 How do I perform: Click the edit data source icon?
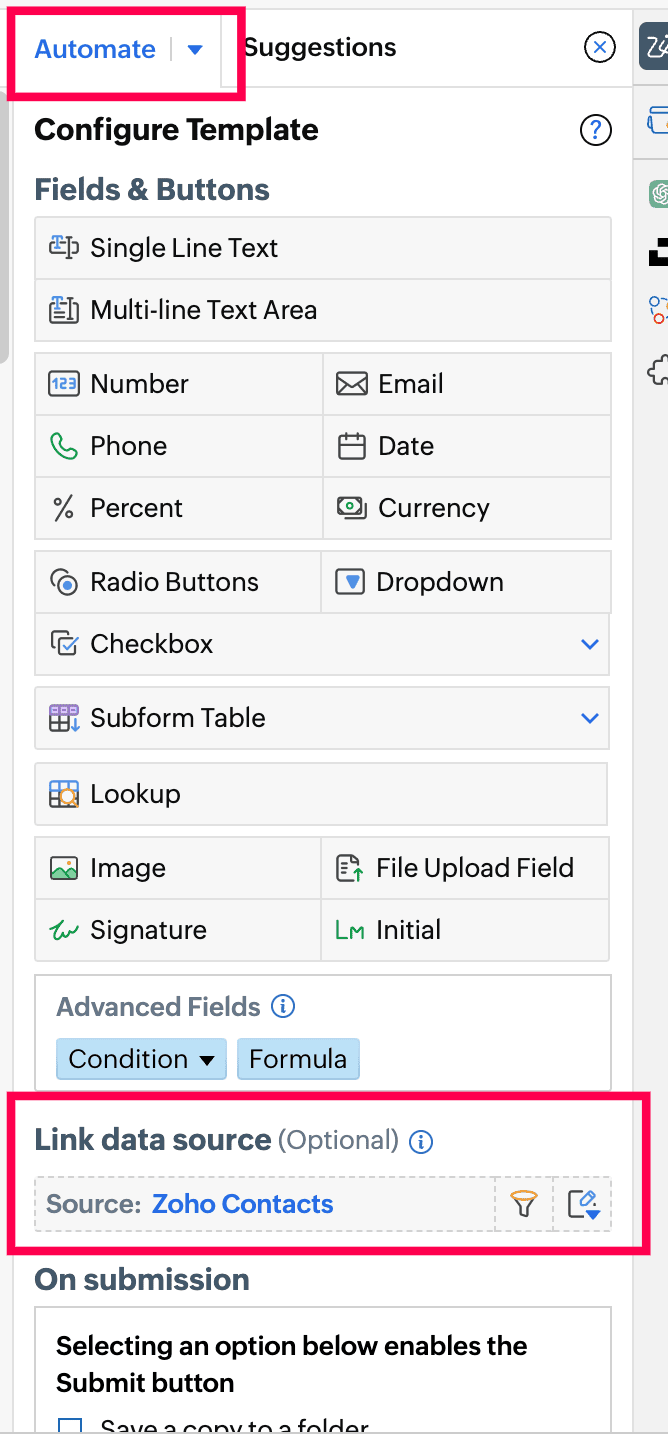click(x=582, y=1204)
